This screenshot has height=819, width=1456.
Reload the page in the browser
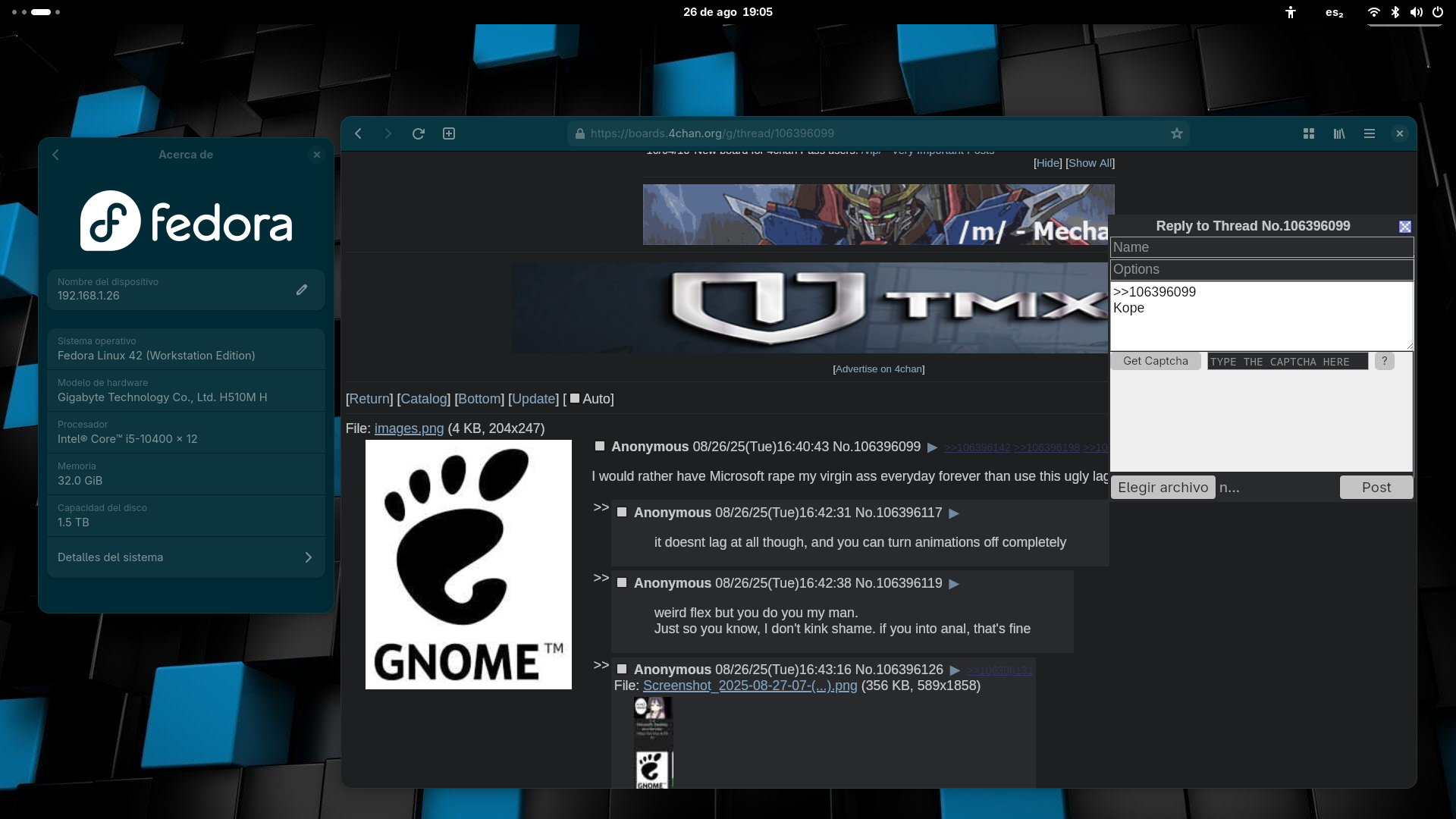coord(418,133)
